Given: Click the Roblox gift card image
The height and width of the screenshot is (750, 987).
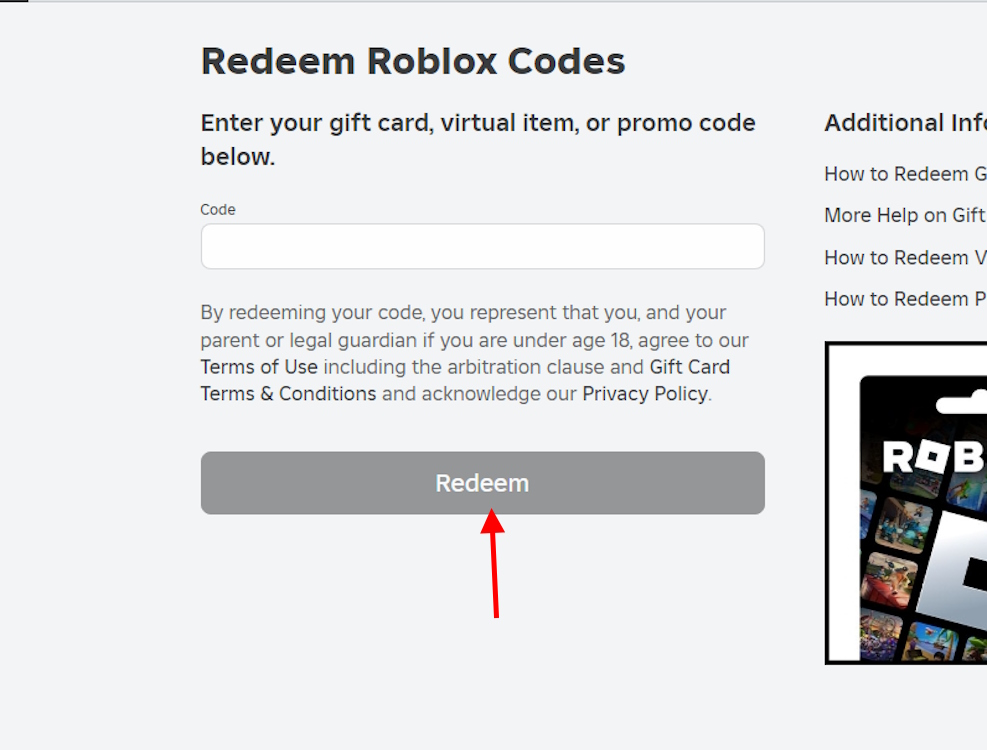Looking at the screenshot, I should point(905,500).
